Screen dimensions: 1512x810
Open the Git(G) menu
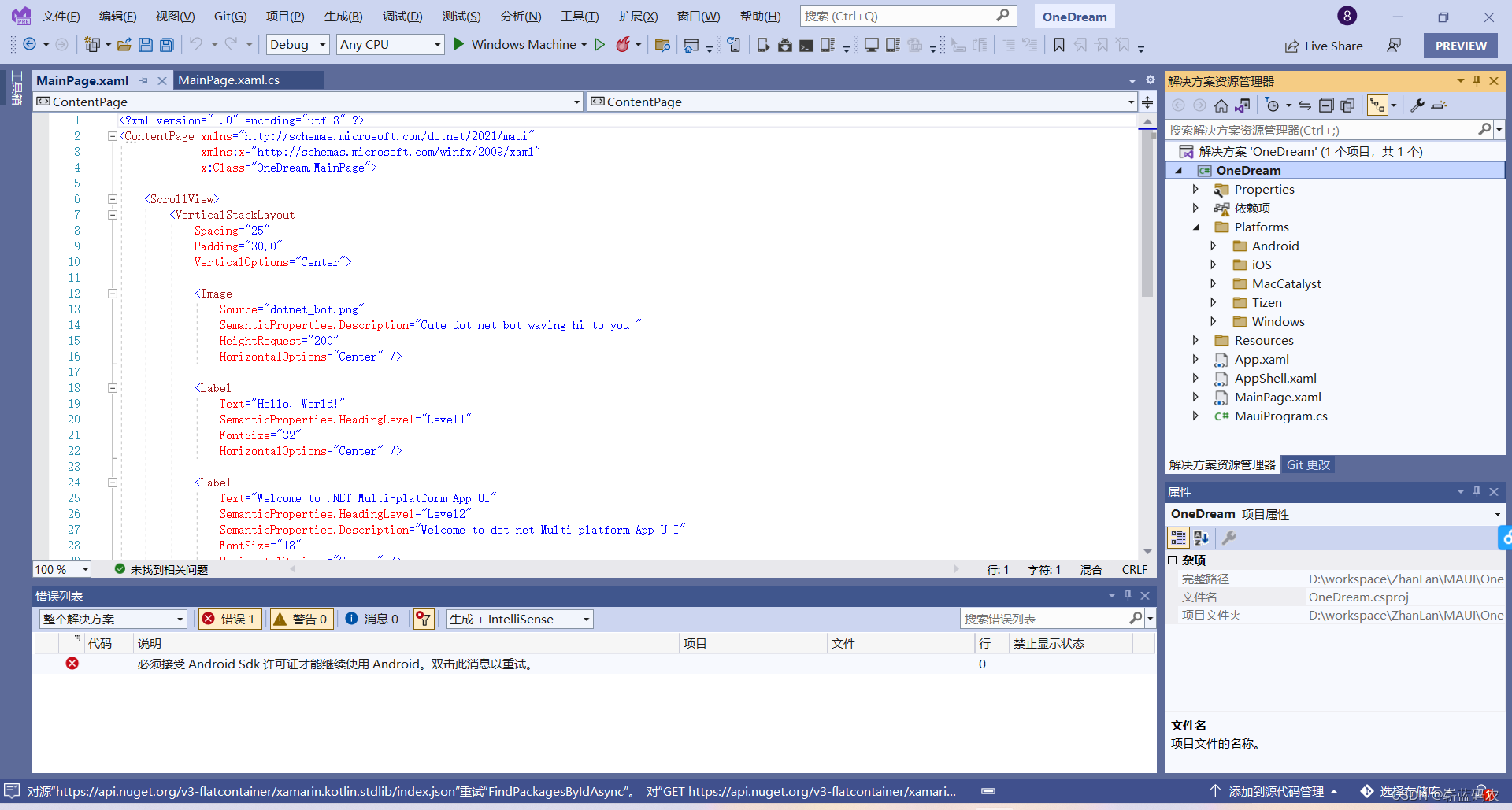point(231,17)
